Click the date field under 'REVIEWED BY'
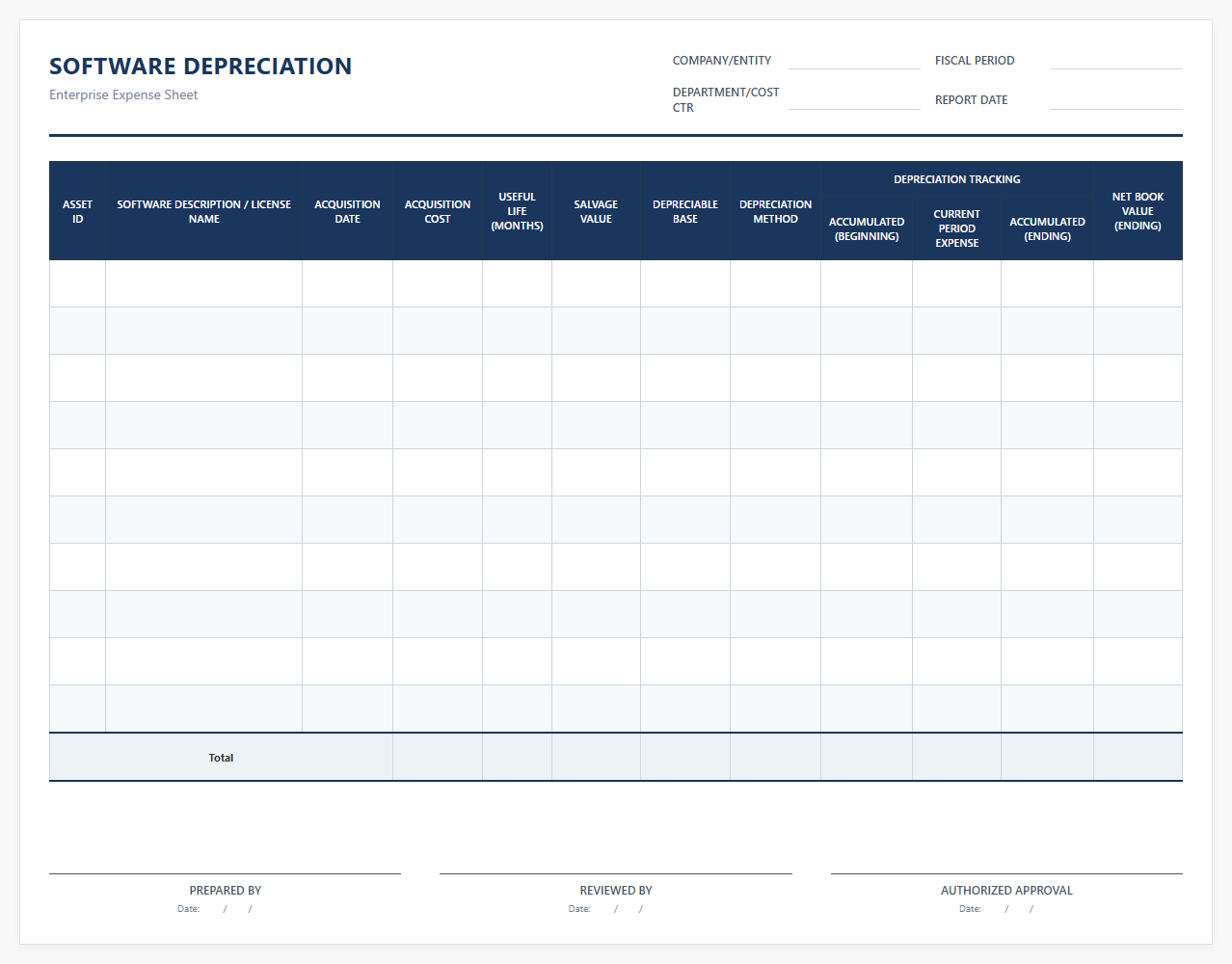This screenshot has height=964, width=1232. pyautogui.click(x=606, y=909)
